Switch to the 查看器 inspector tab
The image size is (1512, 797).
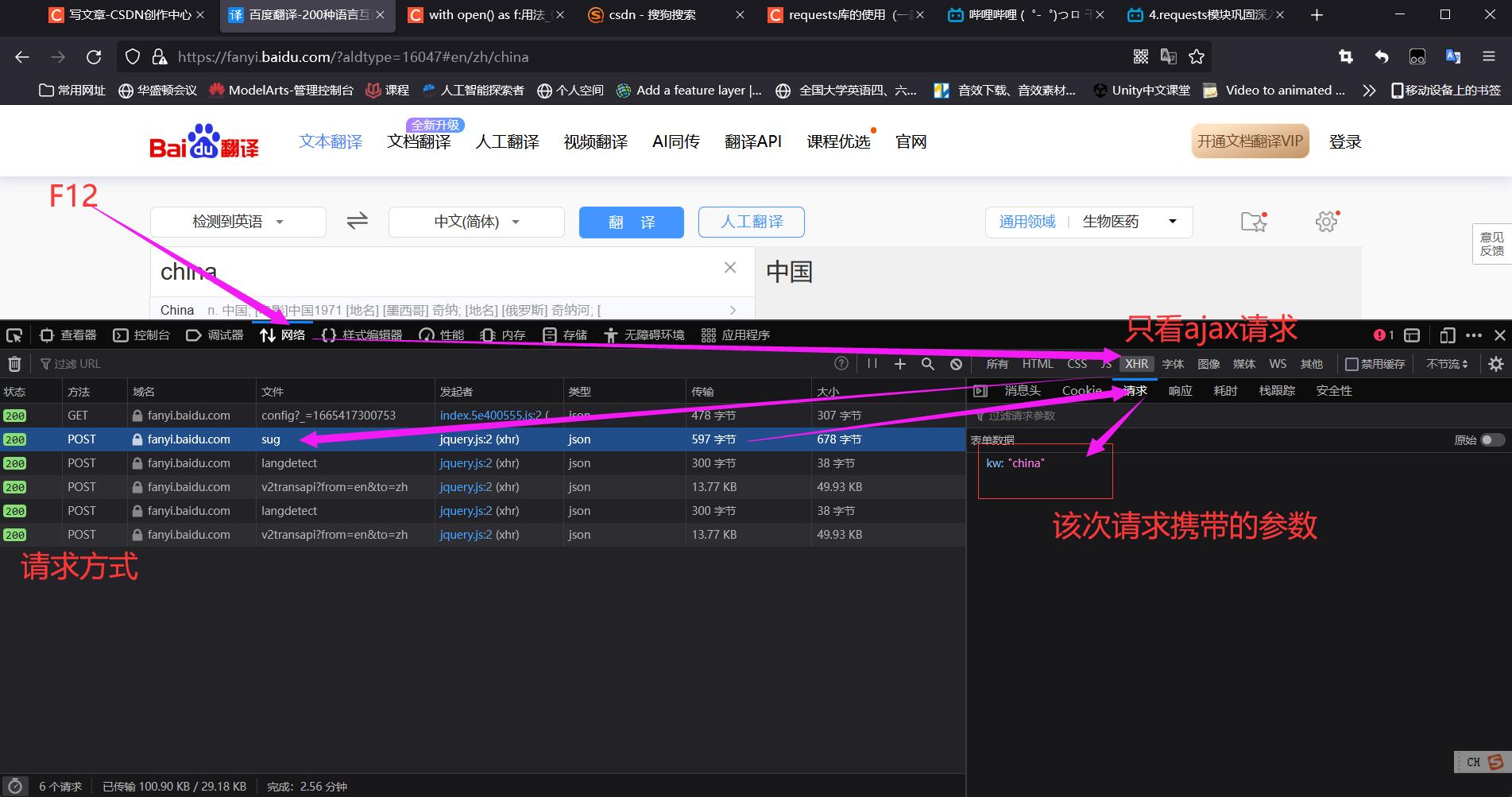(x=68, y=335)
